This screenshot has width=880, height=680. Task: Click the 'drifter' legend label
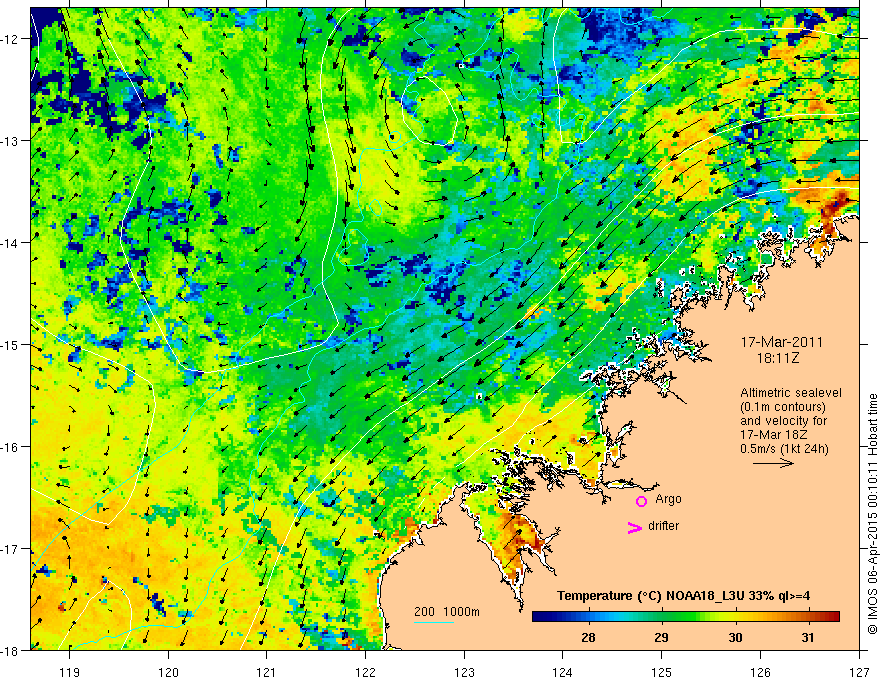[x=663, y=526]
